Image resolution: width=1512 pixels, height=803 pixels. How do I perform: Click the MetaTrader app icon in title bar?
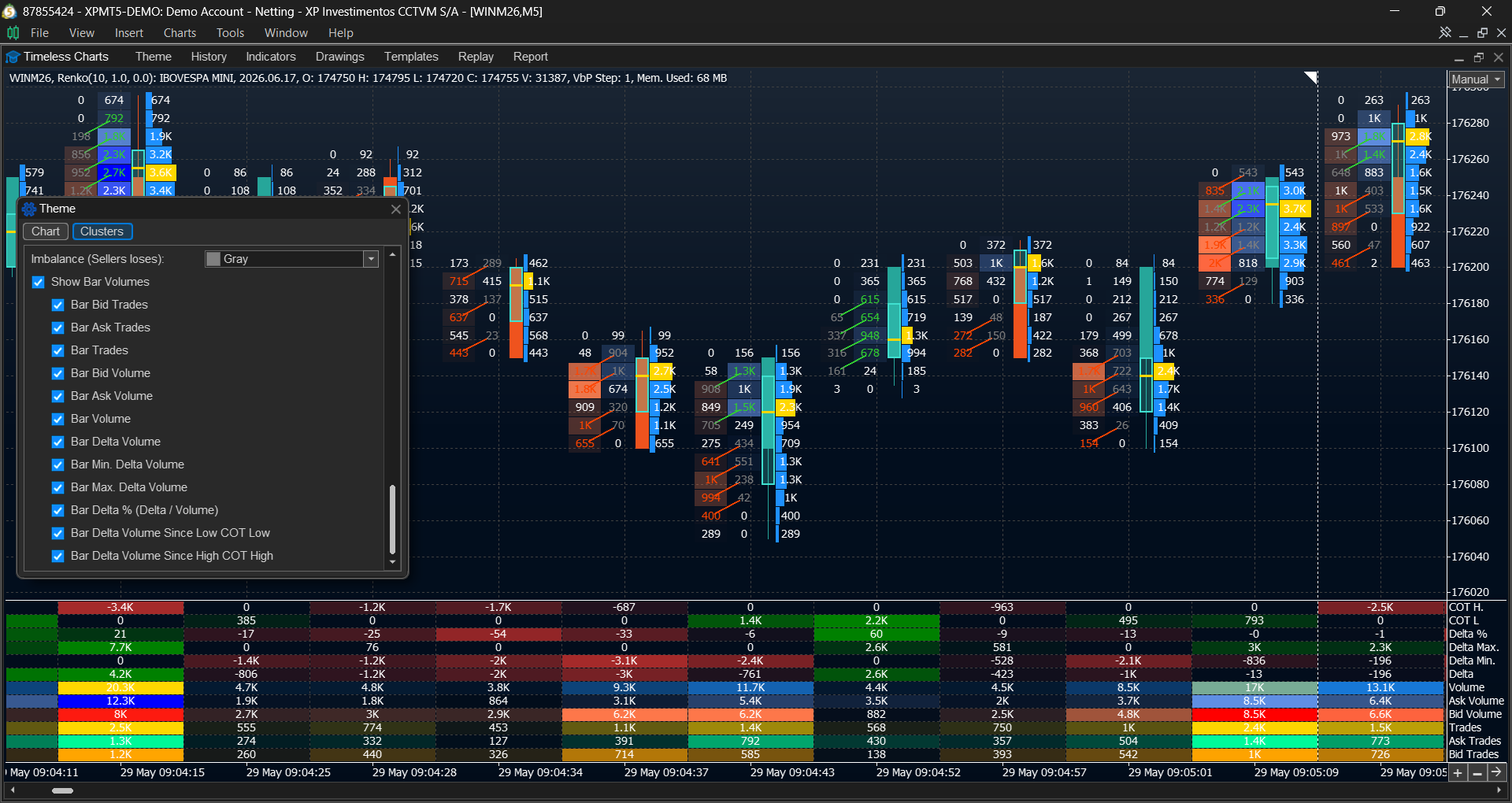(x=10, y=11)
